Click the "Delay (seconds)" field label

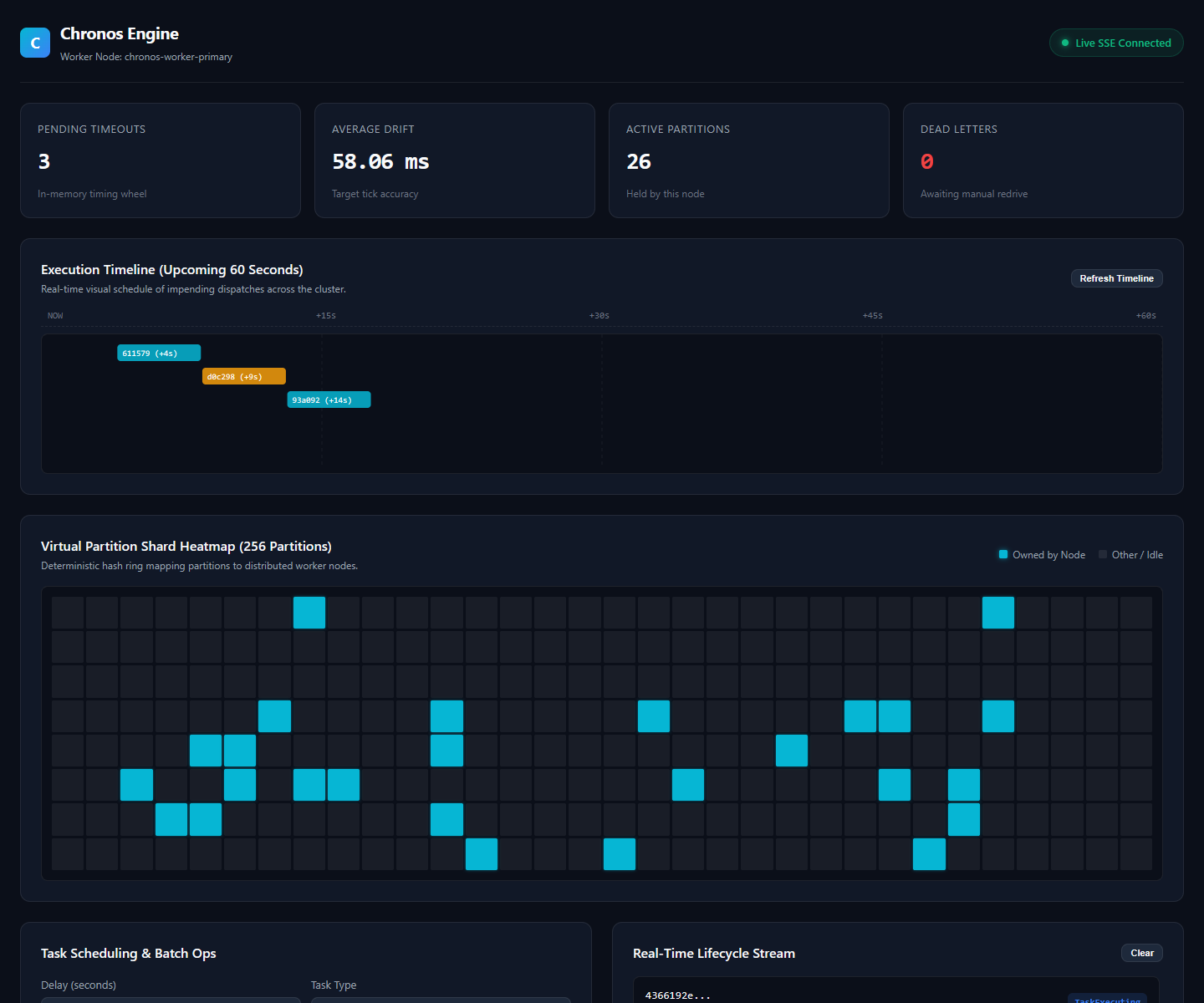79,985
